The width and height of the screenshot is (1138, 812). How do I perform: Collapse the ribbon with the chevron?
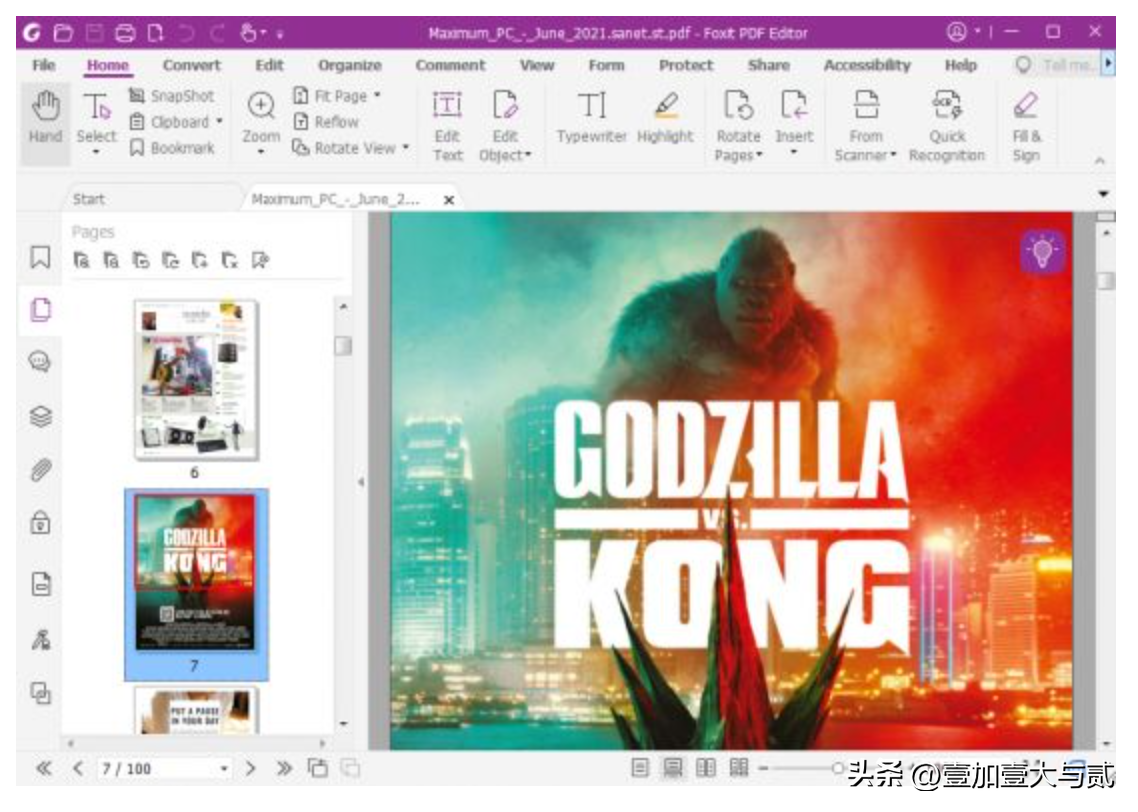pyautogui.click(x=1100, y=161)
